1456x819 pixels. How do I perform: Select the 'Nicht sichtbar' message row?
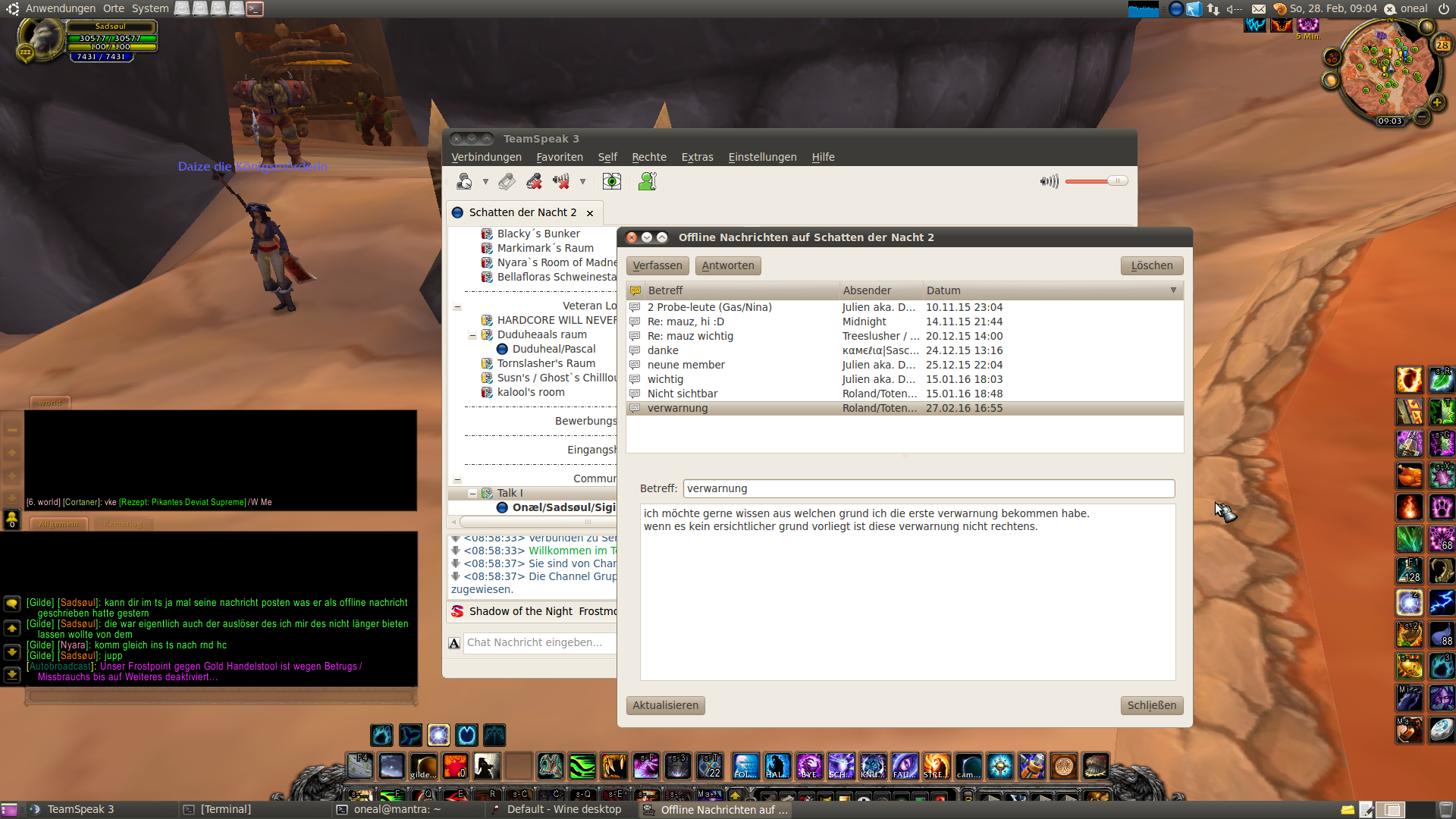tap(905, 394)
